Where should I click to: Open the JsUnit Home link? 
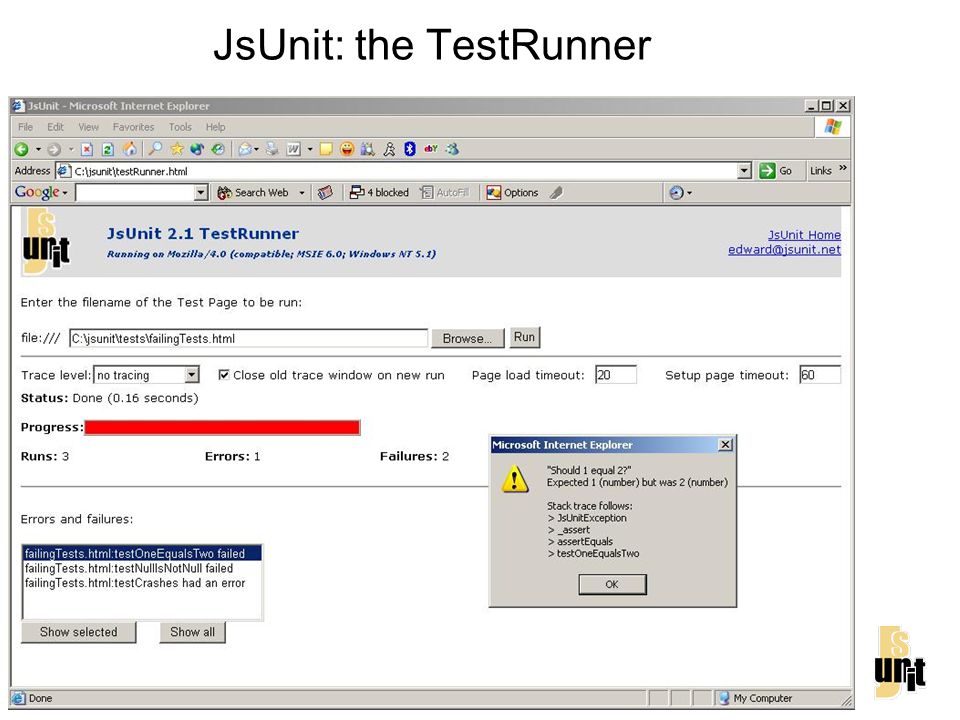point(804,234)
